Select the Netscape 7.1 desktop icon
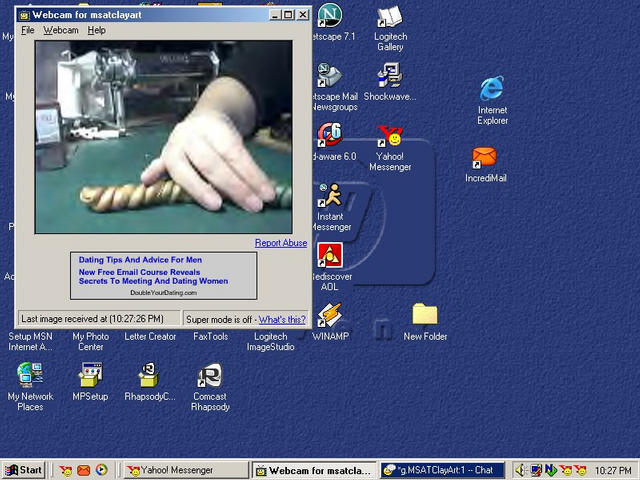 (x=330, y=15)
